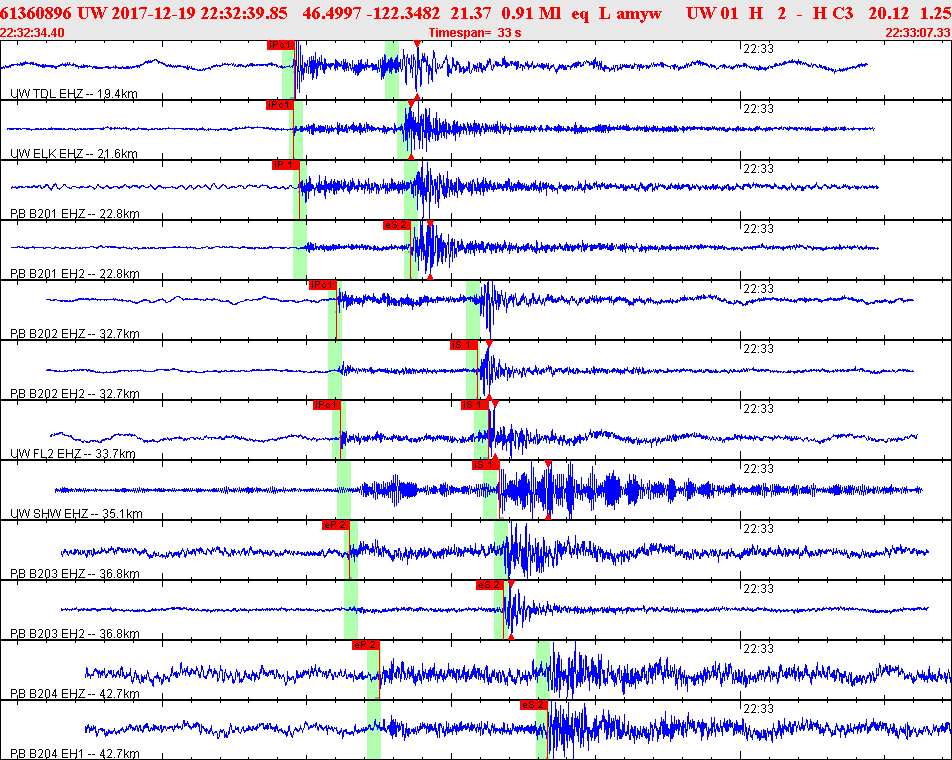Select bottom amplitude triangle on B203 EH2

click(x=511, y=637)
